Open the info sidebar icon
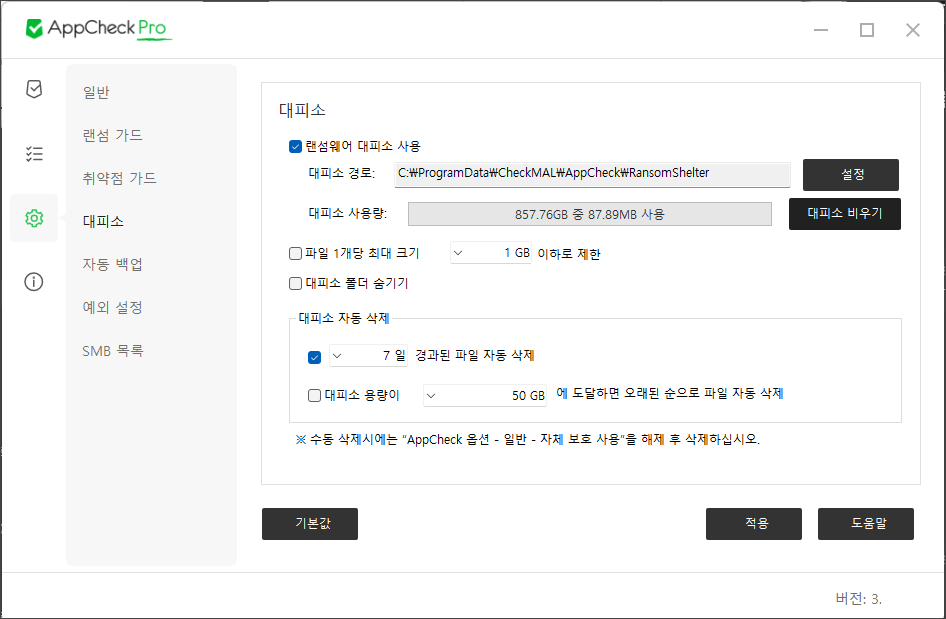 click(34, 281)
